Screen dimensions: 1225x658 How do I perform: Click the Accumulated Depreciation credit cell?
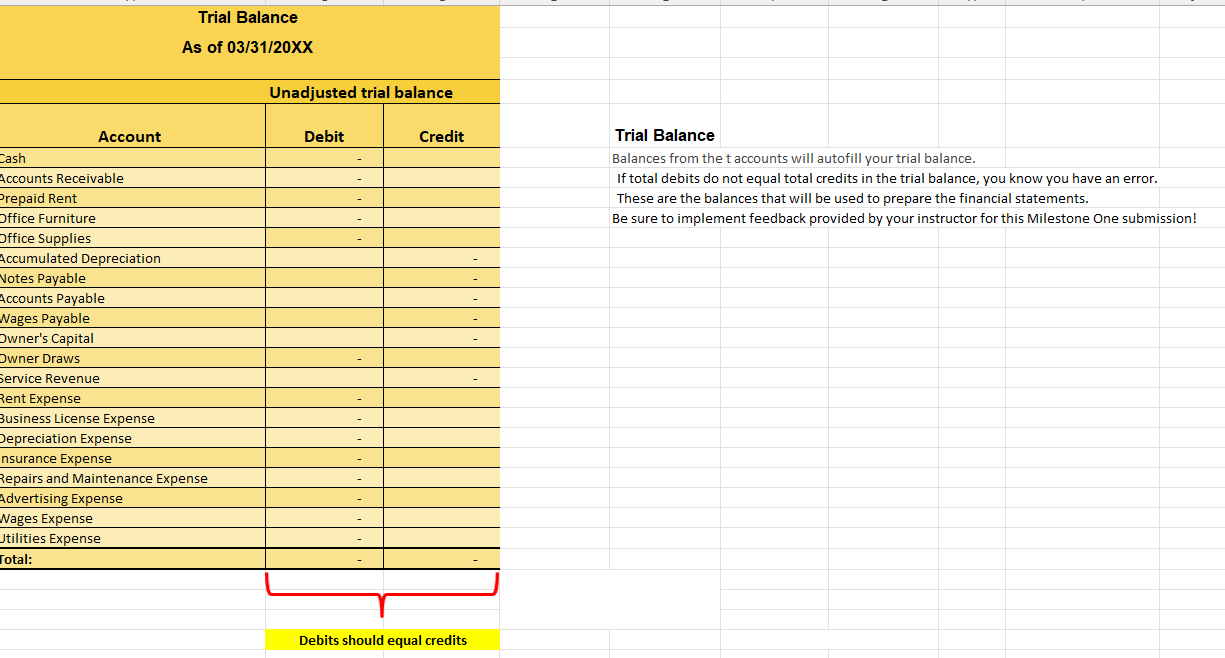tap(441, 258)
